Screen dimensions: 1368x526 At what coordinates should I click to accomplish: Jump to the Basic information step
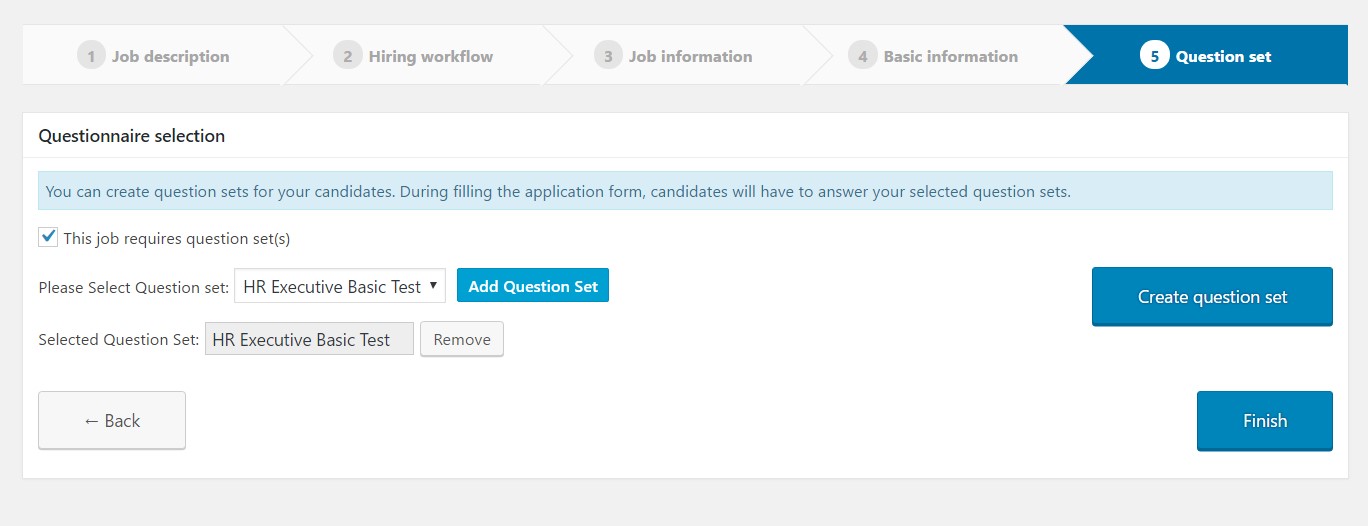(950, 56)
